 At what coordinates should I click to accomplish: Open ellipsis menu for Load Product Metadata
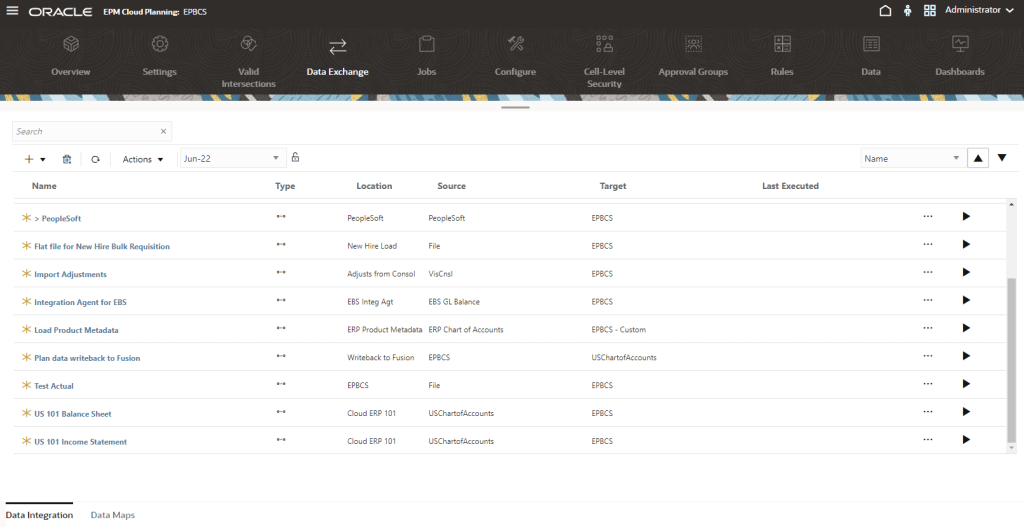click(928, 328)
